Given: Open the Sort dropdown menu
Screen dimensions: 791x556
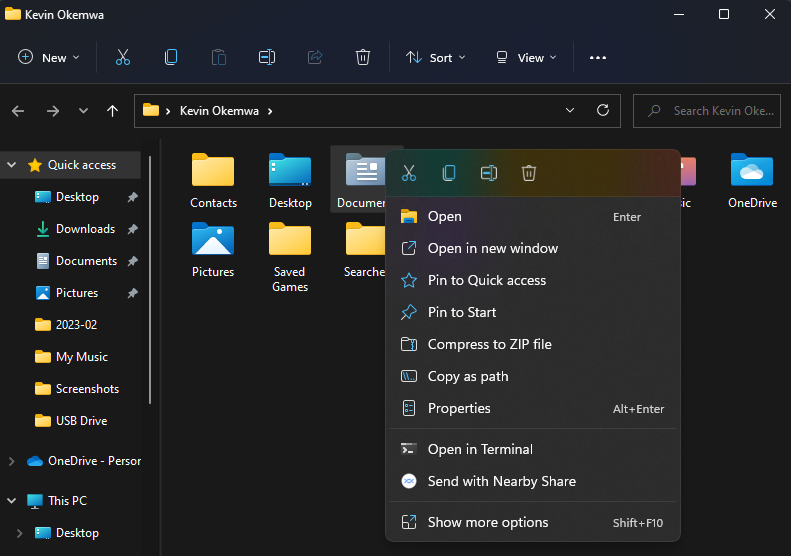Looking at the screenshot, I should 436,57.
